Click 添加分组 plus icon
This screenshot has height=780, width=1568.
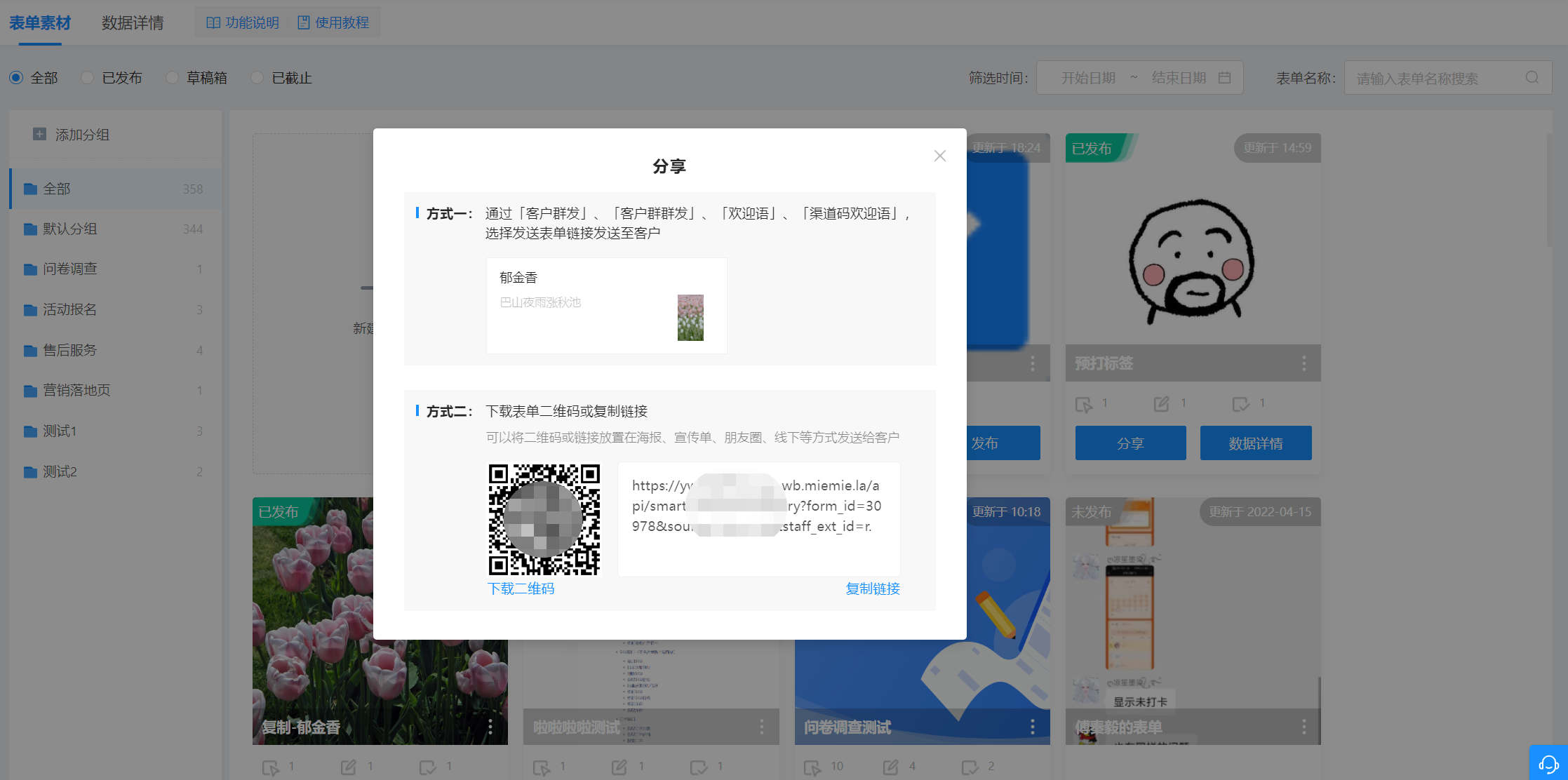pos(40,134)
